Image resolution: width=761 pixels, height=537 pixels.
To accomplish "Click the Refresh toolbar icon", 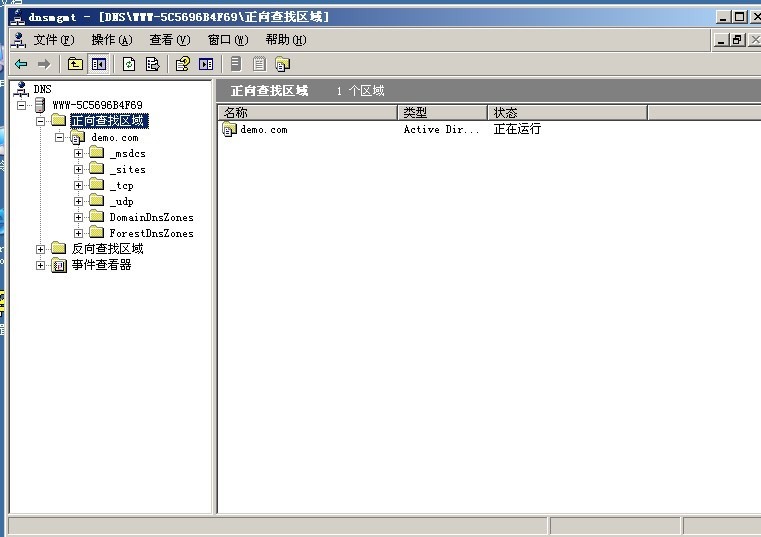I will [129, 64].
